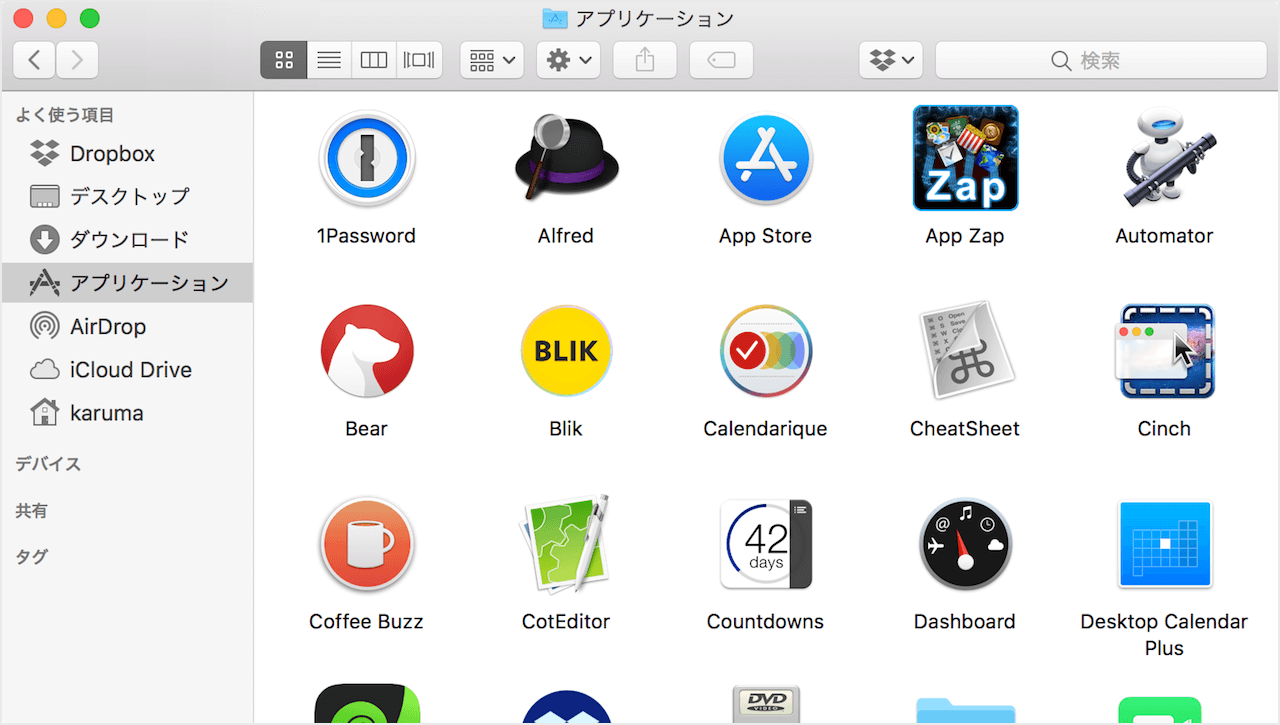Click the CheatSheet name label
This screenshot has height=725, width=1280.
pos(965,429)
